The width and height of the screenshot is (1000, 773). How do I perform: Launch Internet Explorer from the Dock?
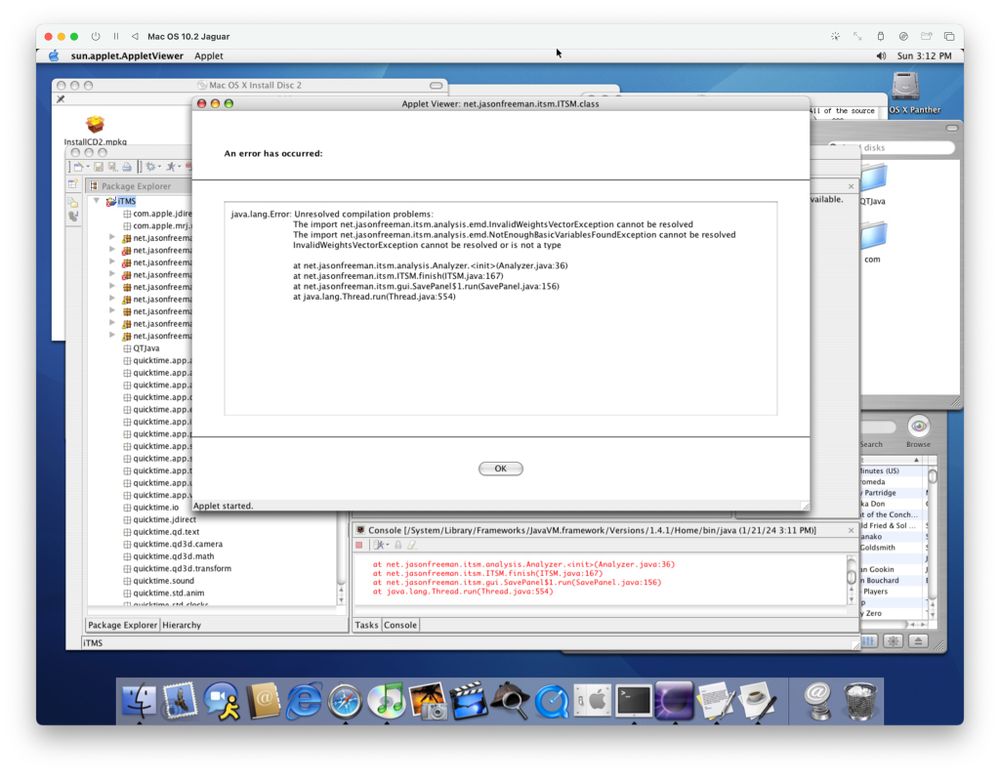304,700
